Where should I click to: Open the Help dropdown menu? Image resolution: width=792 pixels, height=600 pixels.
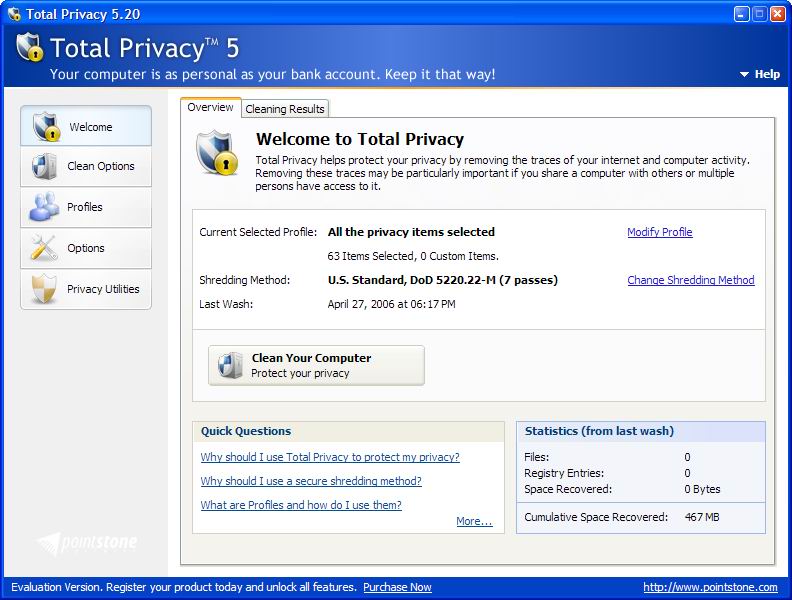(759, 74)
